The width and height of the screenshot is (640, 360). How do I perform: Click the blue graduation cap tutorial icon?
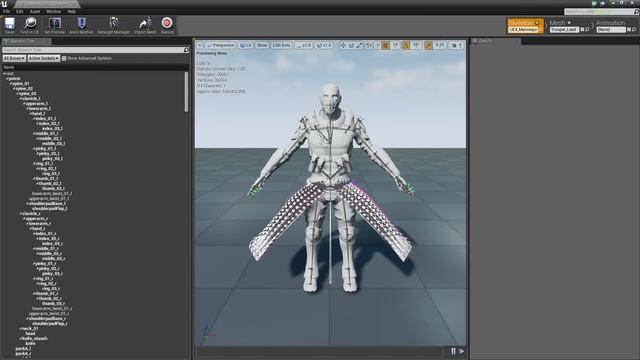[603, 4]
